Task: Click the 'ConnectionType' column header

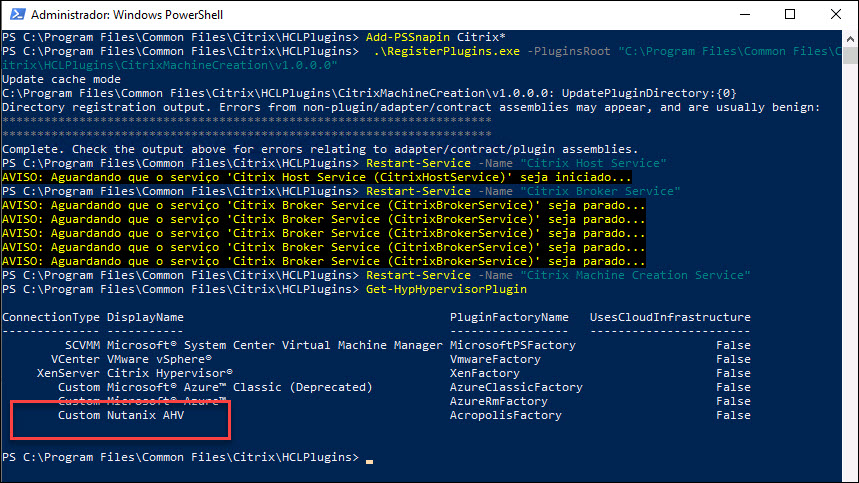Action: click(x=51, y=317)
